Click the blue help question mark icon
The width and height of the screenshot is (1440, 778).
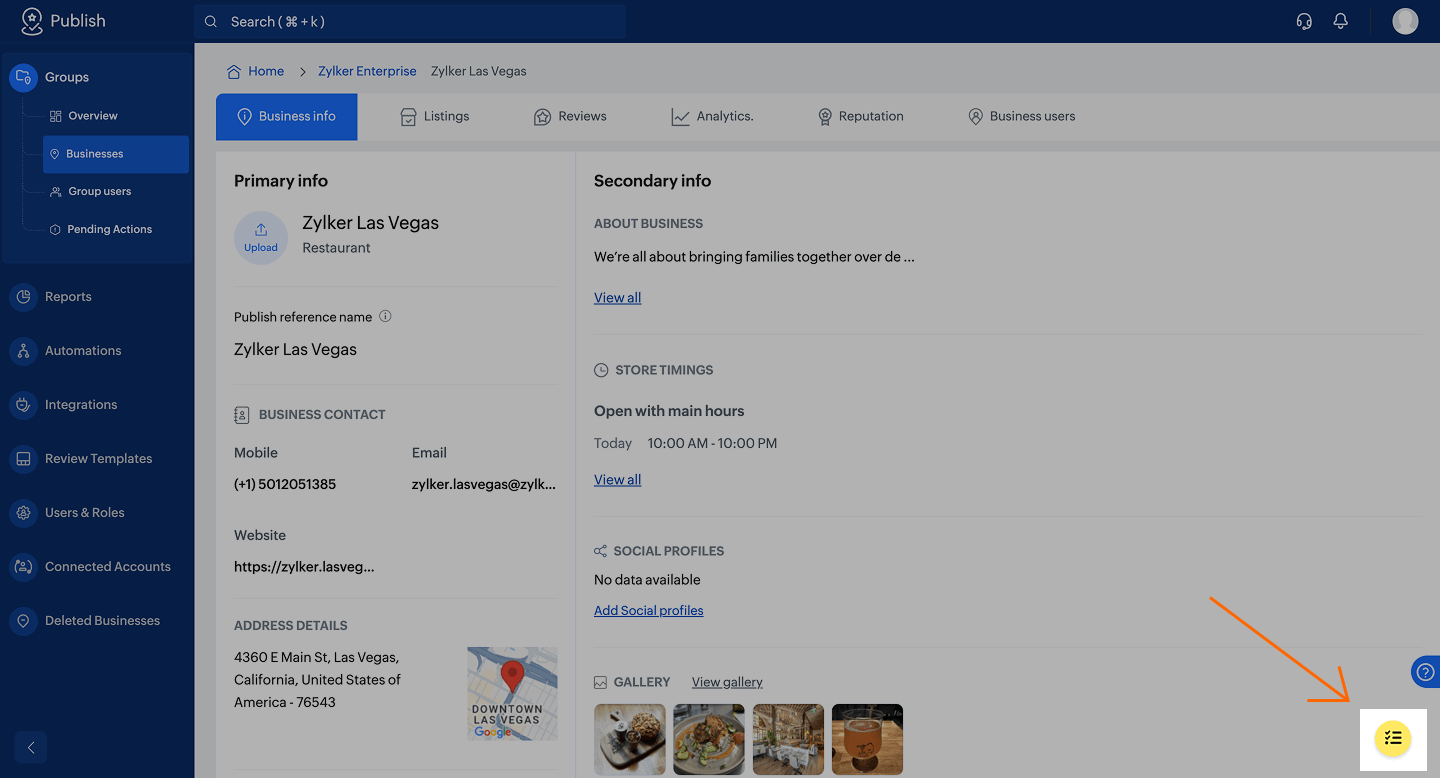coord(1426,672)
